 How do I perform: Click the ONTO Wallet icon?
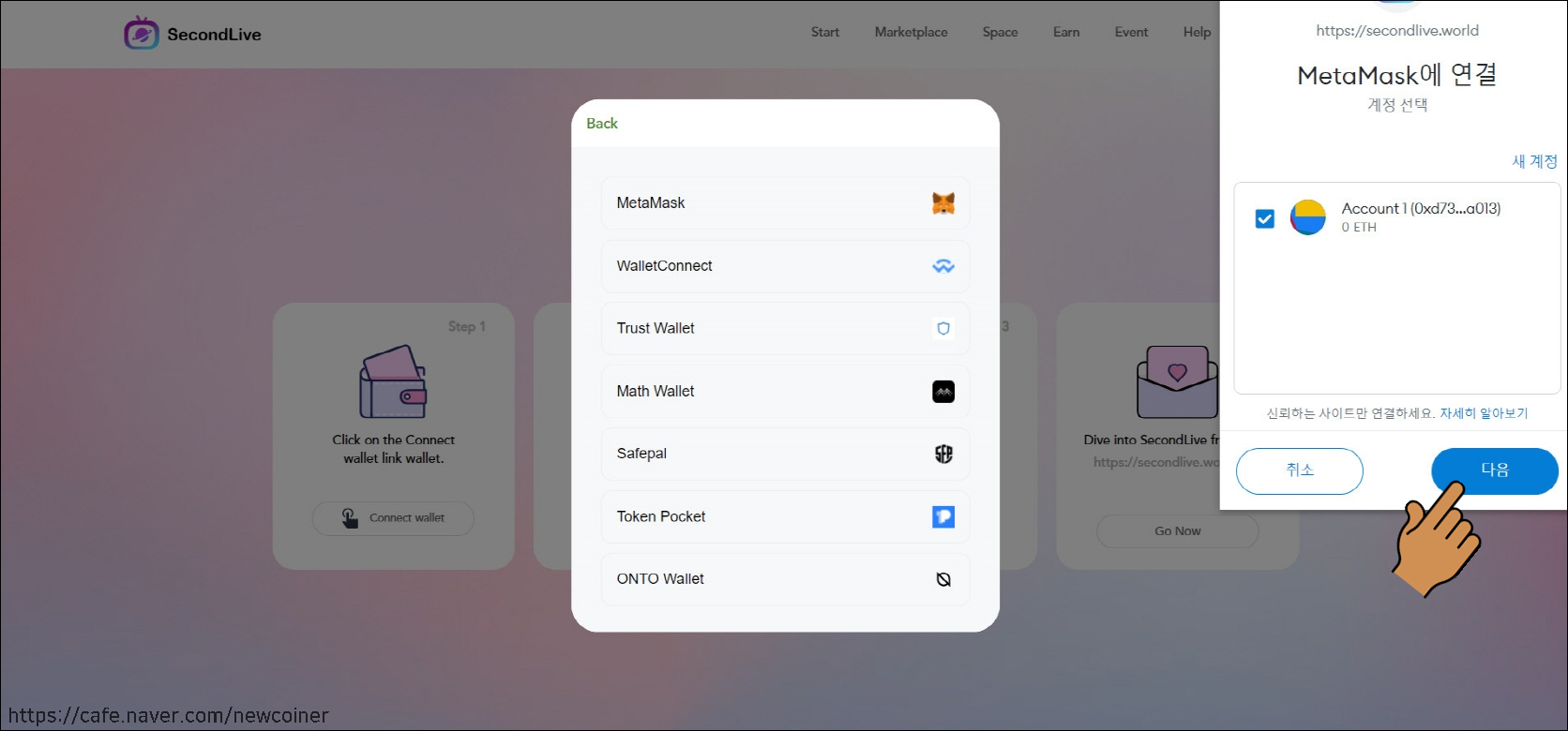[942, 579]
